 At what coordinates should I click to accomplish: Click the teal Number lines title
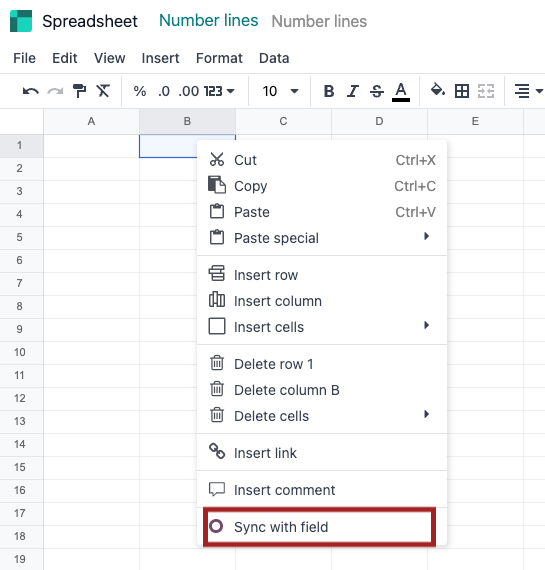tap(209, 20)
